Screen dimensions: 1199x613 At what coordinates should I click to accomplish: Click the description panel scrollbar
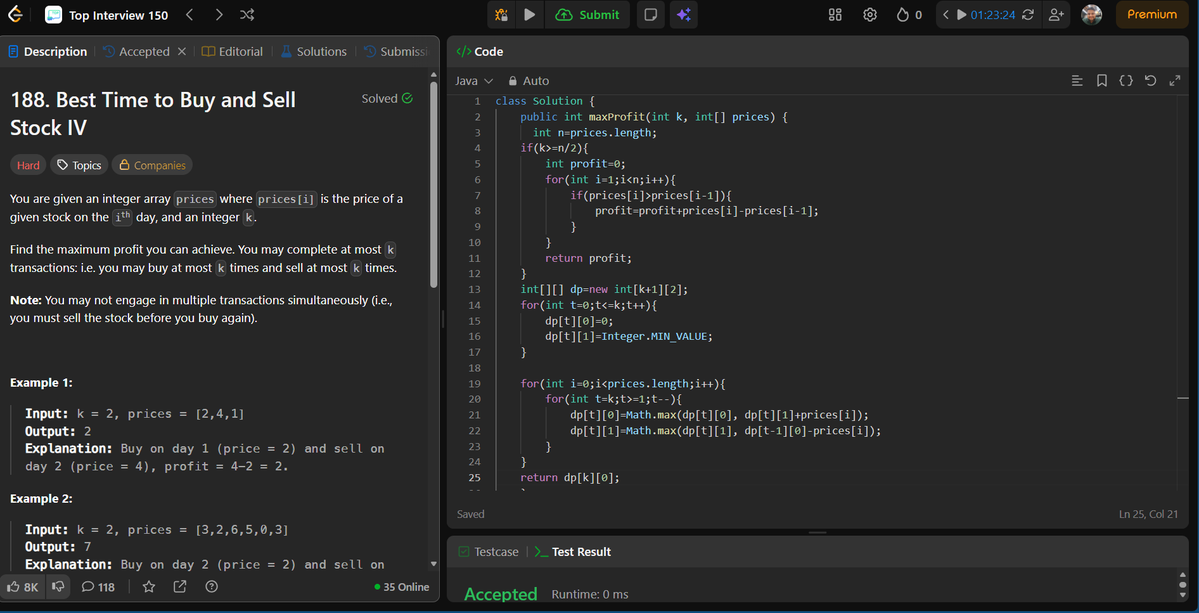tap(434, 183)
